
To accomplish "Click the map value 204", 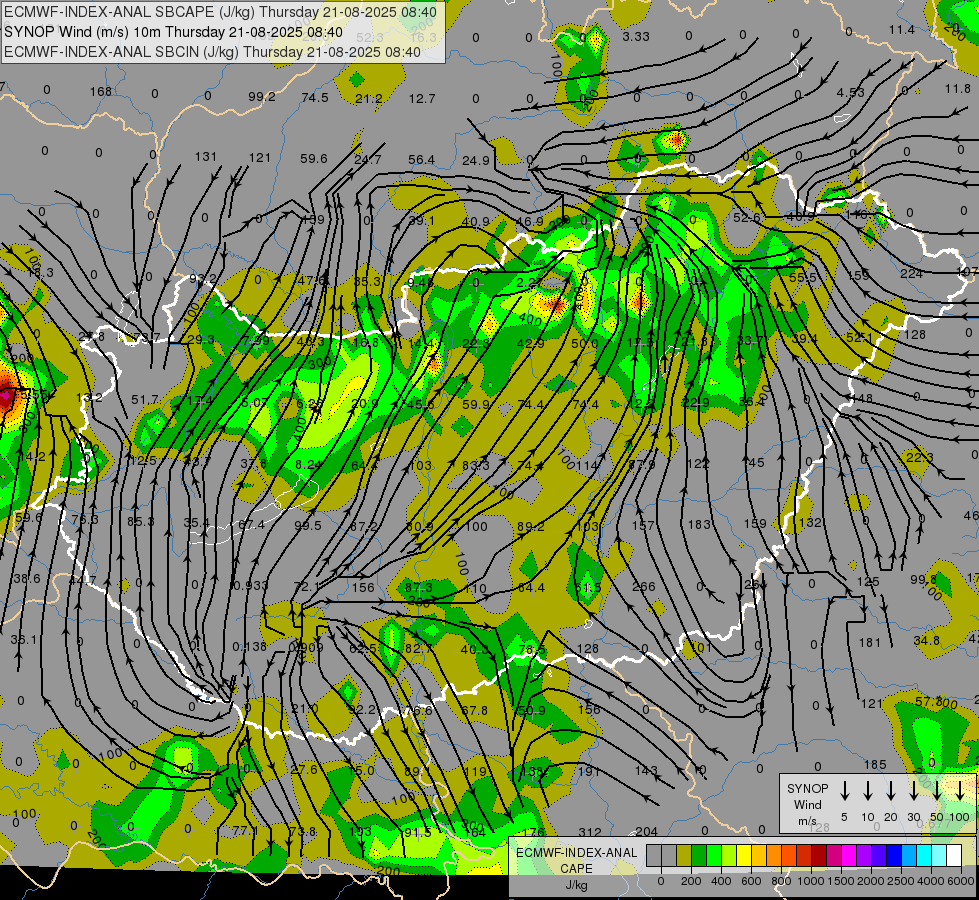I will (646, 831).
